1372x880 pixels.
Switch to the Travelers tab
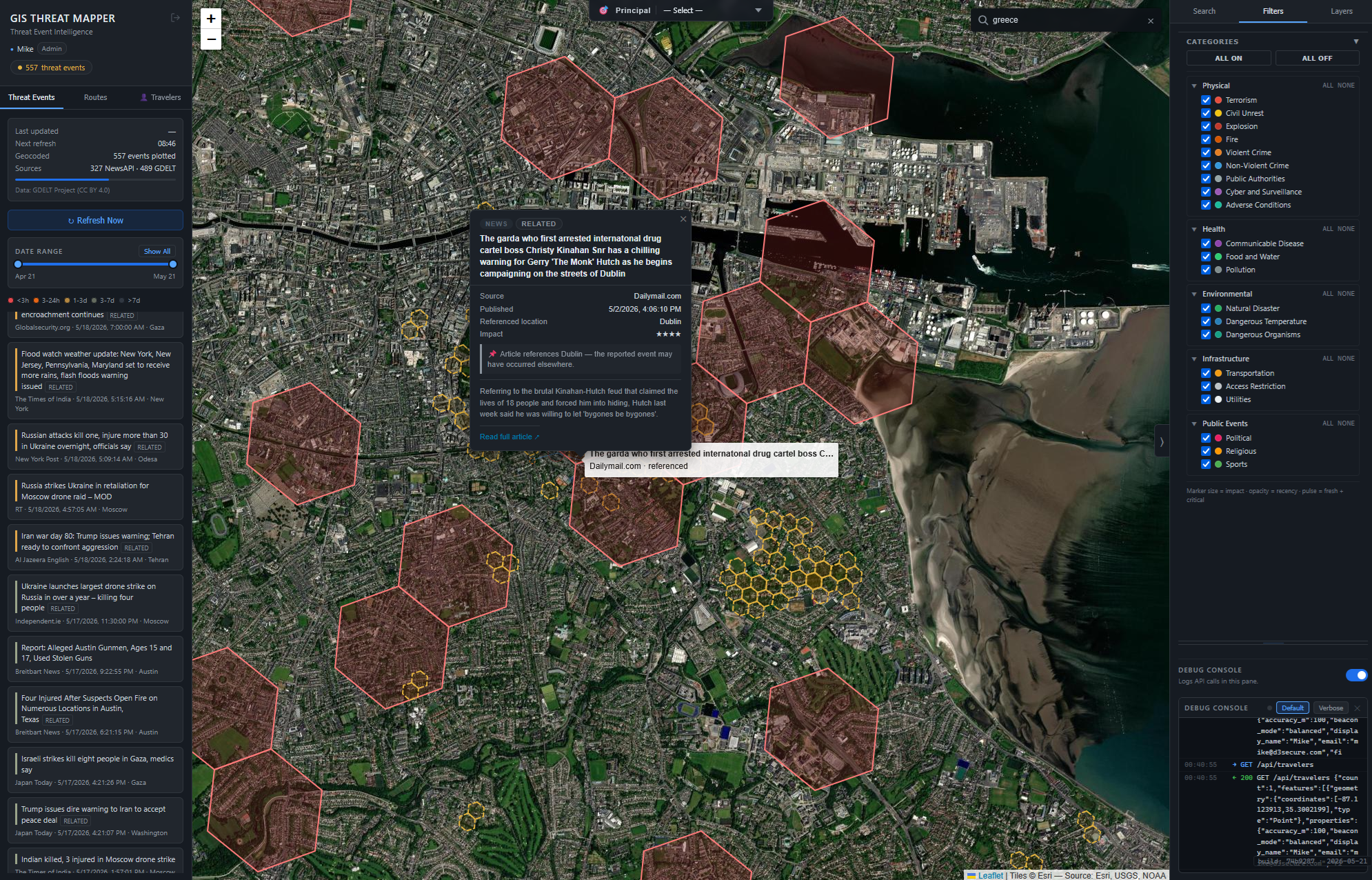161,97
